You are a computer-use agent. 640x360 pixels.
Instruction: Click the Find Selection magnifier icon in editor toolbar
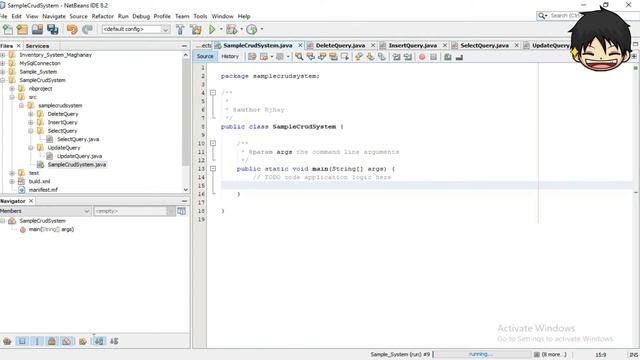(299, 57)
